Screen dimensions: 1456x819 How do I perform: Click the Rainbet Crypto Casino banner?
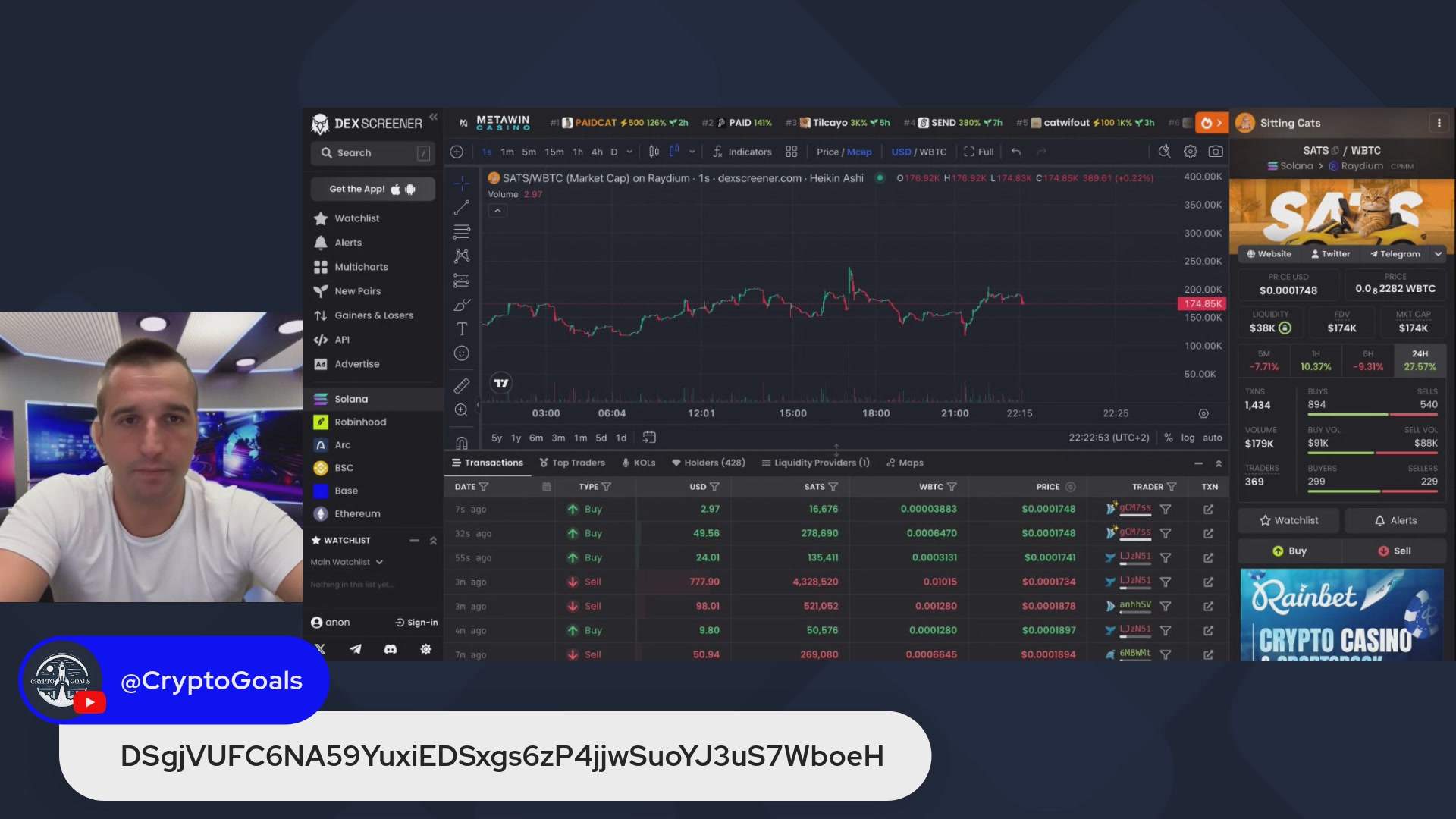click(x=1341, y=615)
